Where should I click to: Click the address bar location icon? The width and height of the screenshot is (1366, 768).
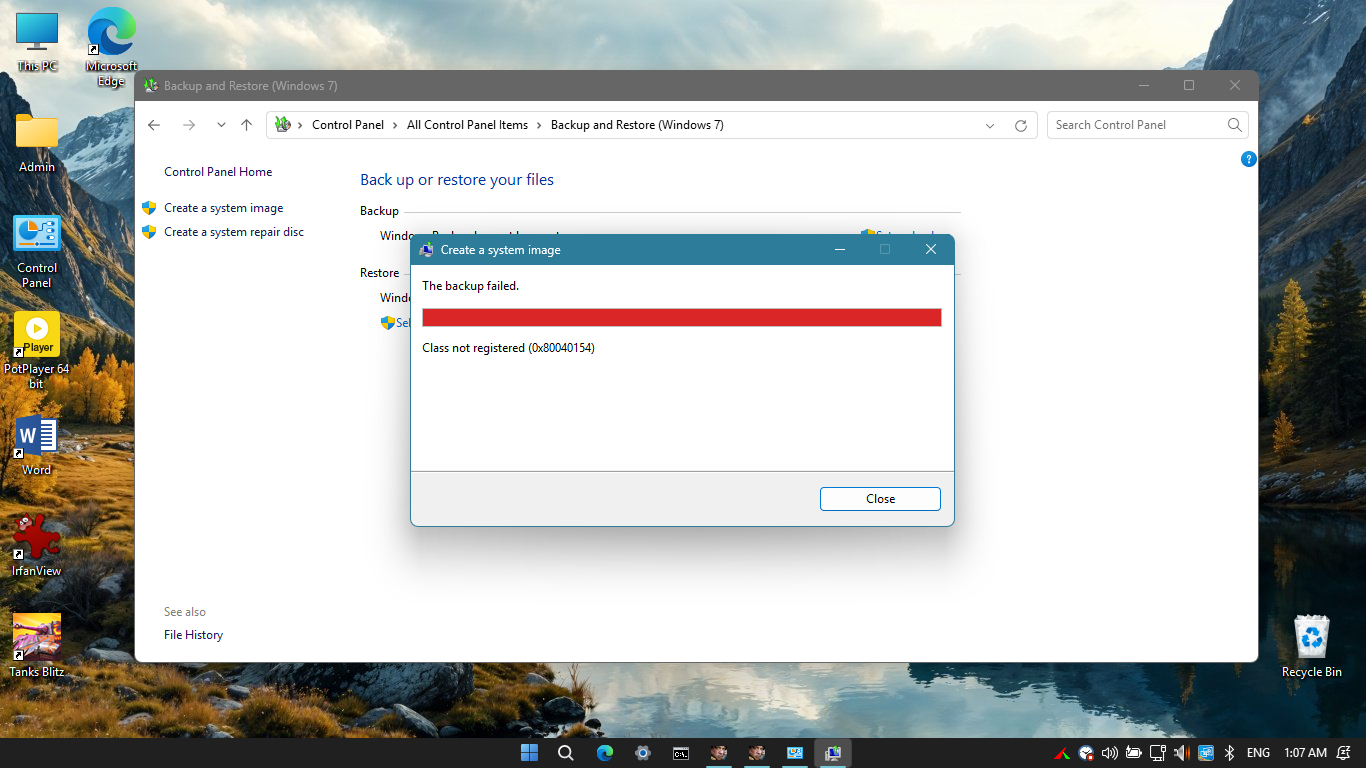(282, 125)
